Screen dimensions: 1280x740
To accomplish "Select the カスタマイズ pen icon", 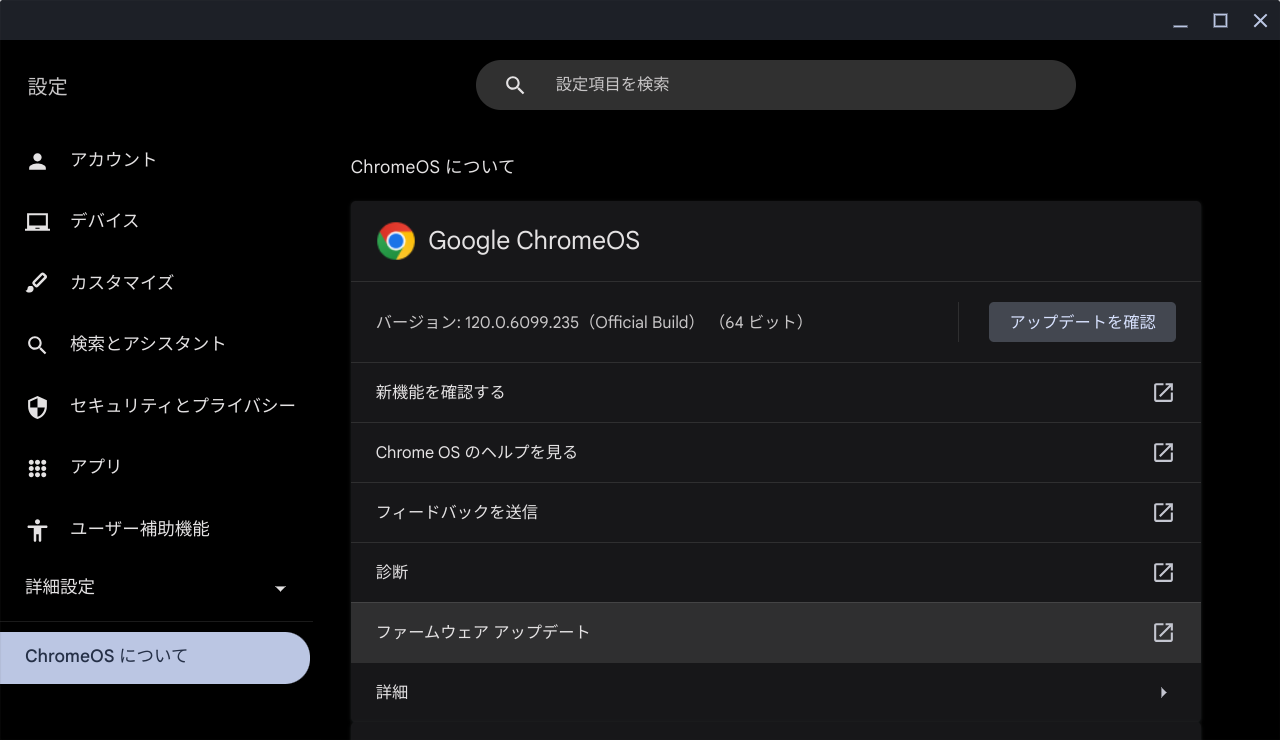I will click(37, 282).
